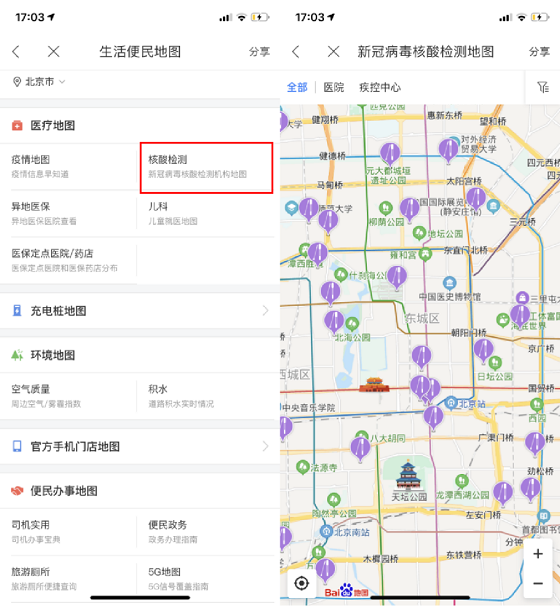Tap purple marker above 北海公园

pos(334,322)
